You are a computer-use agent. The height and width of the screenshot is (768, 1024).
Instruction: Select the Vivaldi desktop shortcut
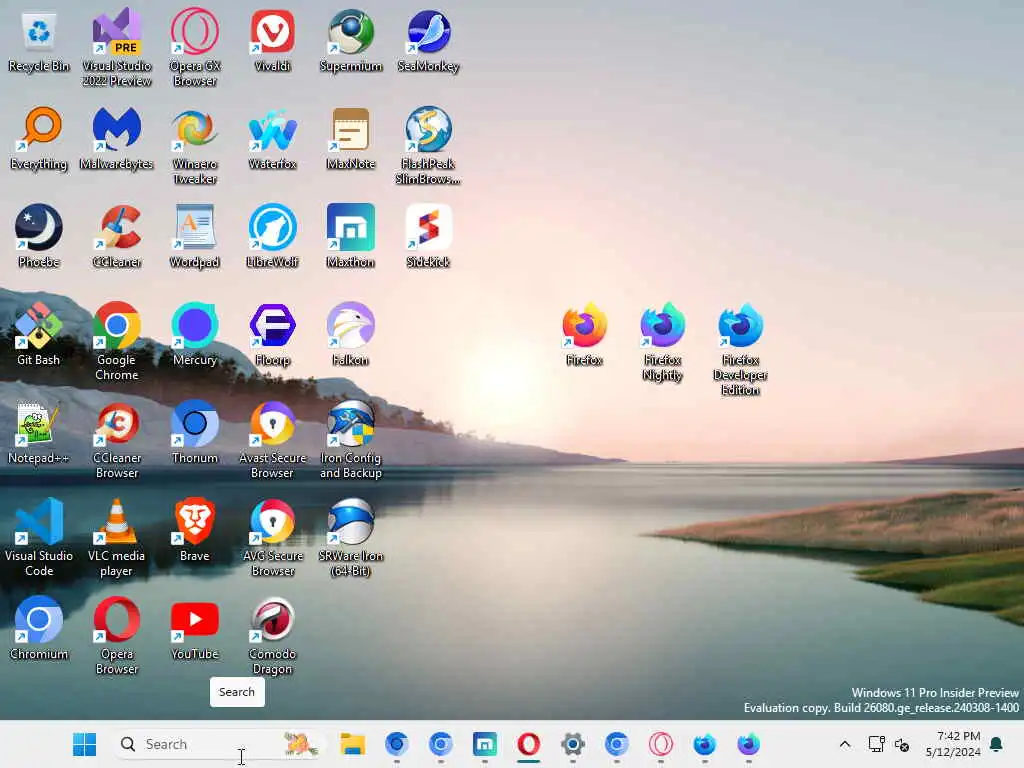tap(272, 40)
